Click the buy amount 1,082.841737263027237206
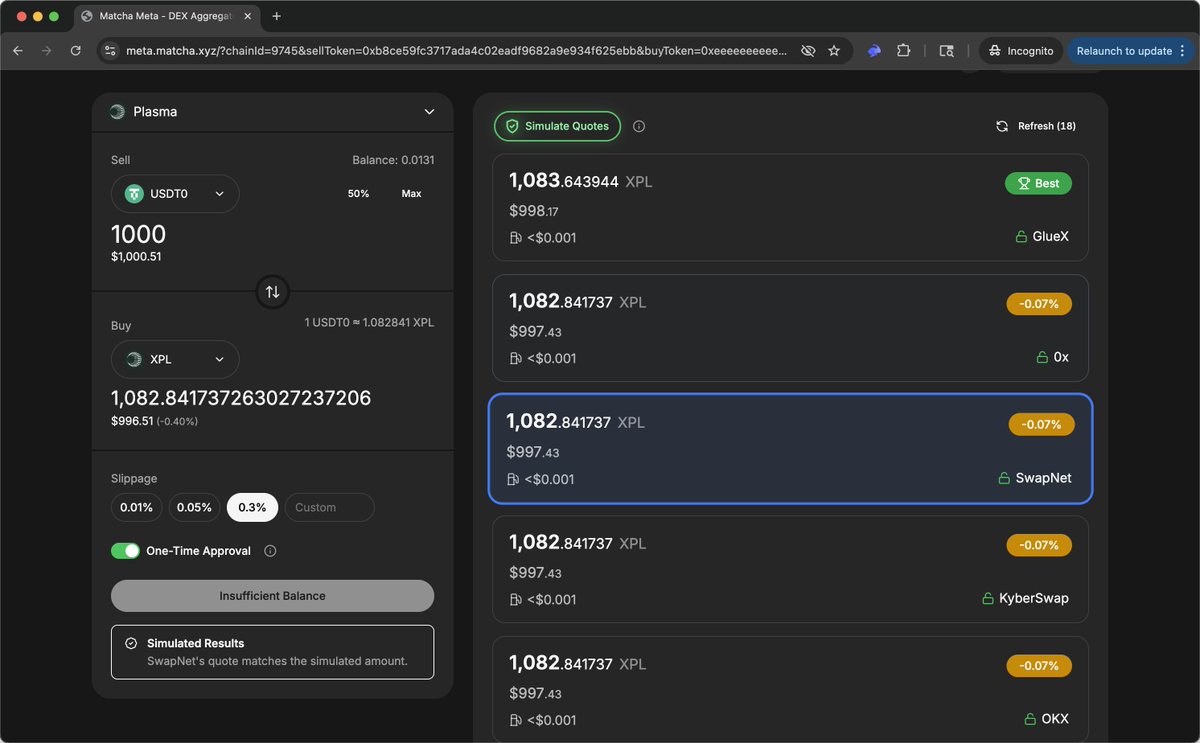 pyautogui.click(x=241, y=398)
